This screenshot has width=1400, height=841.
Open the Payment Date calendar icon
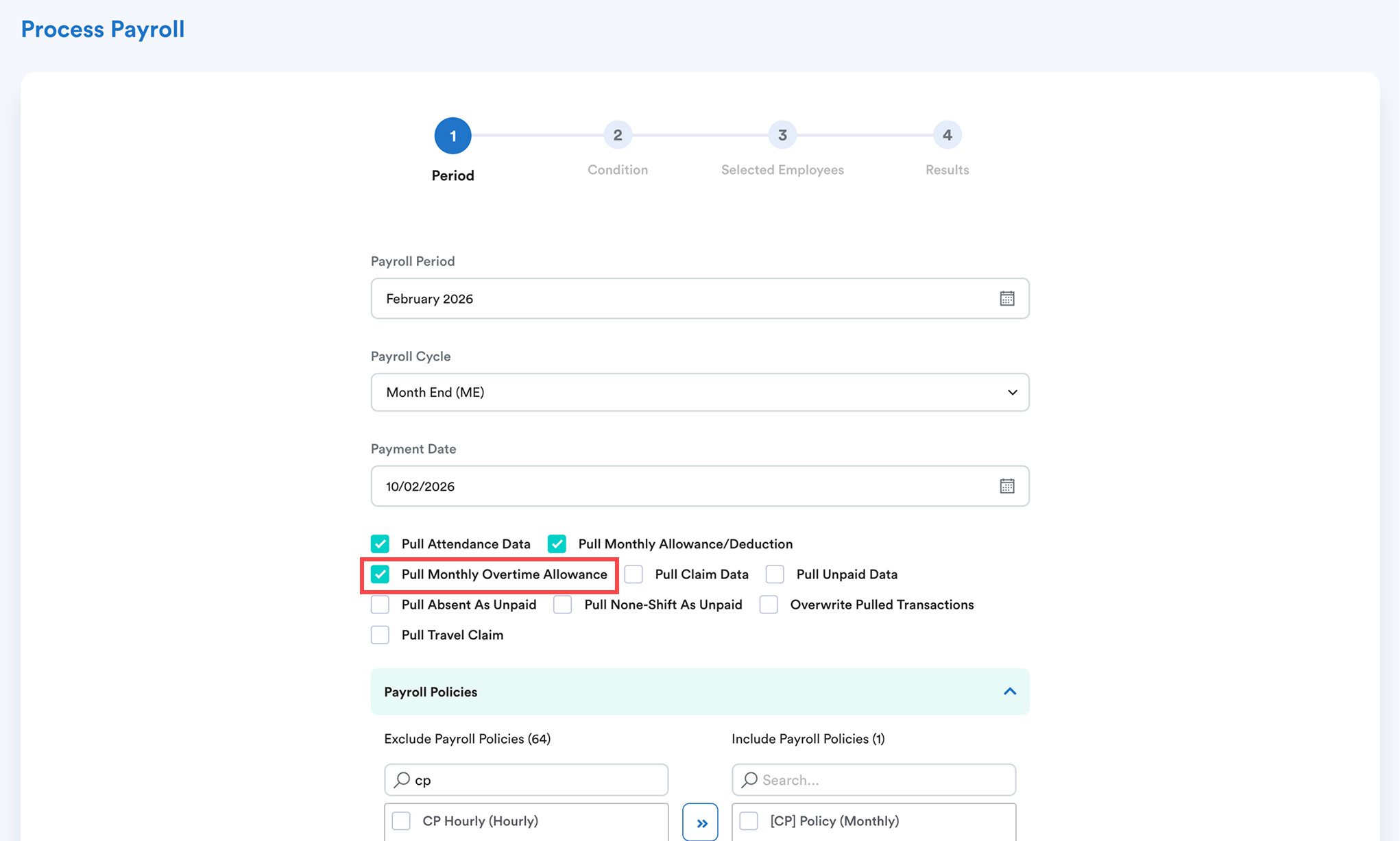(x=1006, y=486)
